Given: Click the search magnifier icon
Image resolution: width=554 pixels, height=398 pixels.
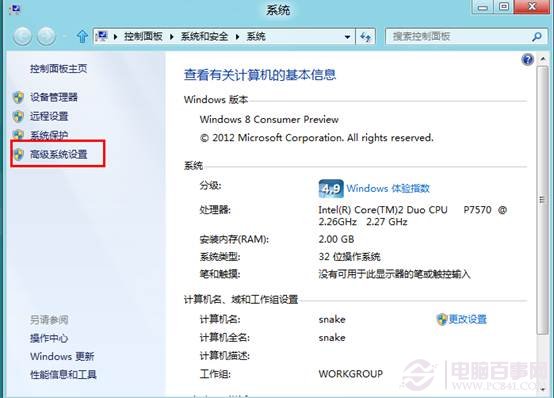Looking at the screenshot, I should [x=537, y=36].
